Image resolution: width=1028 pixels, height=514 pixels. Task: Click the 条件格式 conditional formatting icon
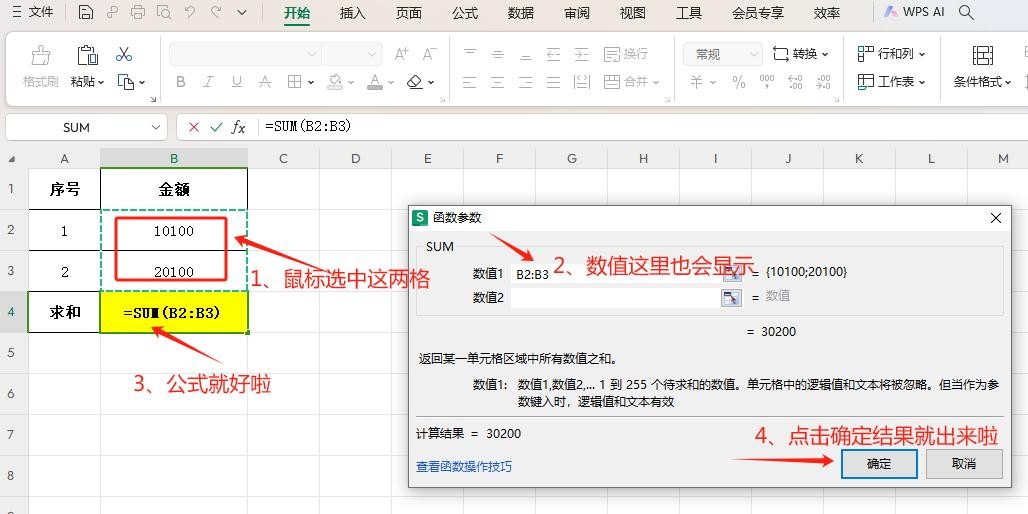pyautogui.click(x=982, y=55)
